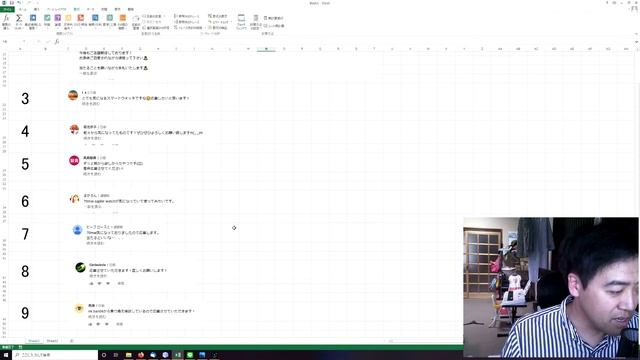Click Trace Dependents
Viewport: 640px width, 360px height.
187,22
